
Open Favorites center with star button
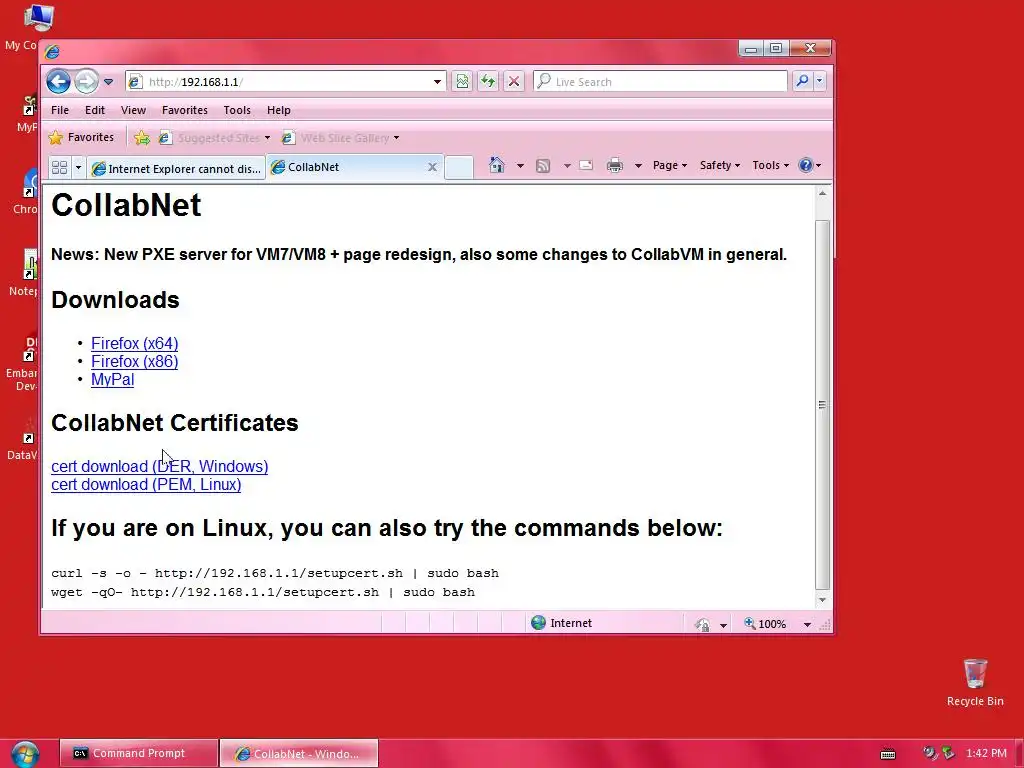click(82, 137)
